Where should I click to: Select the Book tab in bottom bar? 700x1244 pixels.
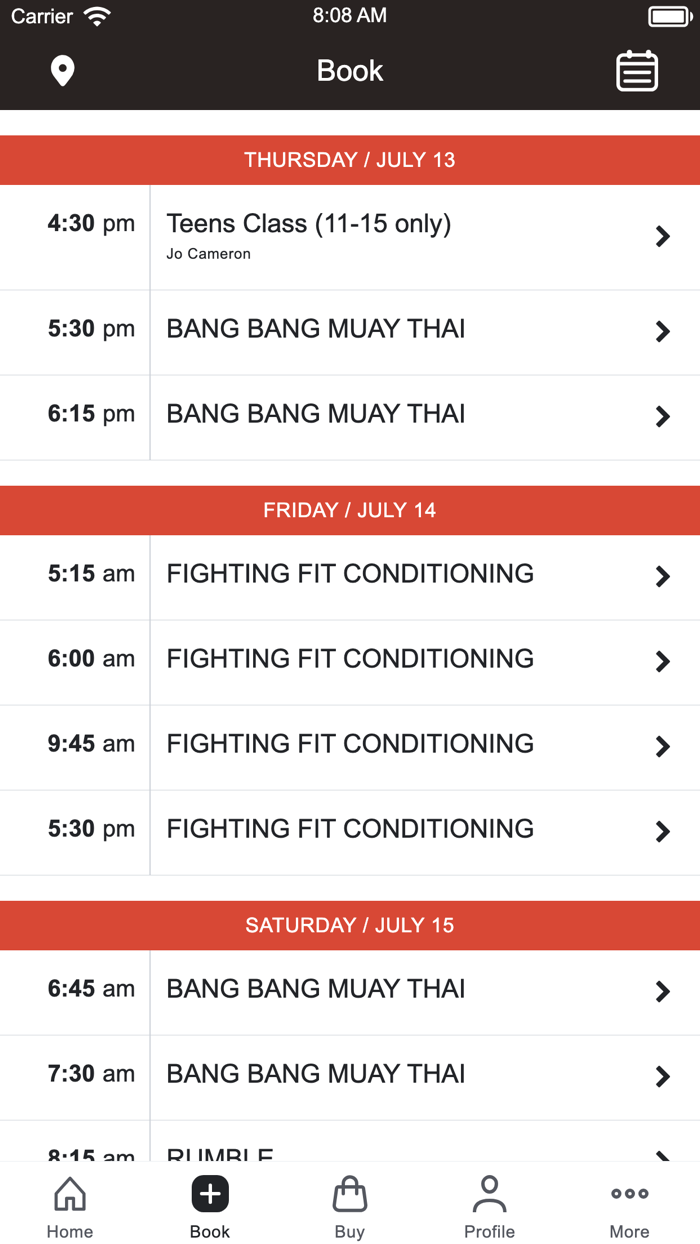pos(209,1205)
